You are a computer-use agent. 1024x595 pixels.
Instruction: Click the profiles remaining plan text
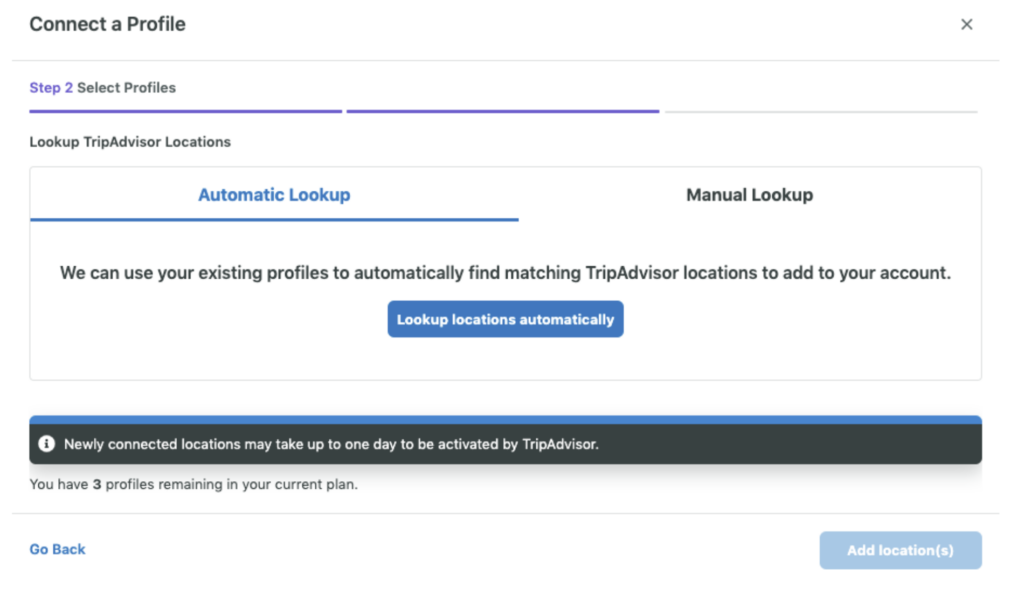pos(193,485)
